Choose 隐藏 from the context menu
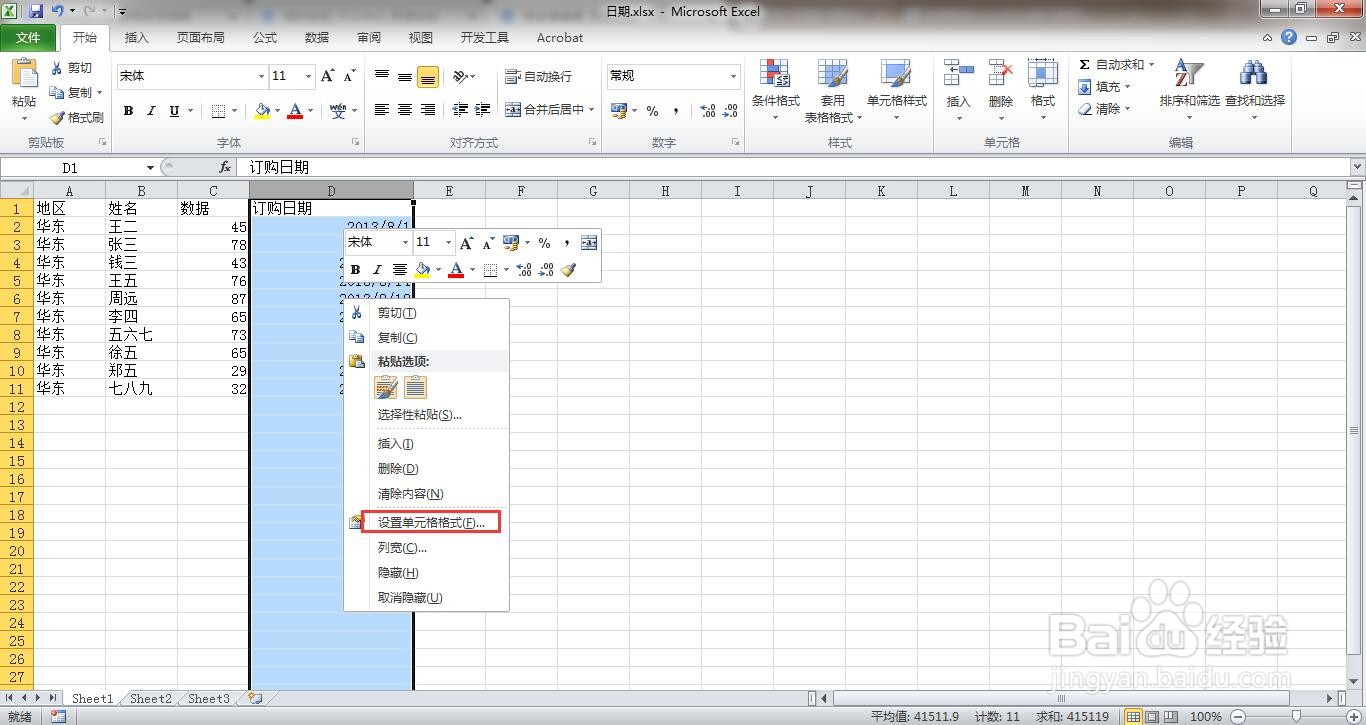The image size is (1366, 725). coord(426,573)
